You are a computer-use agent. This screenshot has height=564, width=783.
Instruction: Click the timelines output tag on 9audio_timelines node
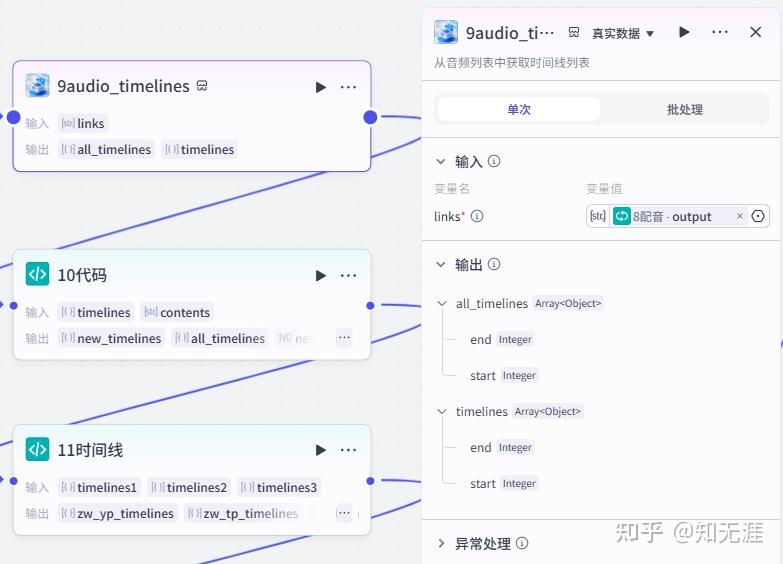[200, 149]
